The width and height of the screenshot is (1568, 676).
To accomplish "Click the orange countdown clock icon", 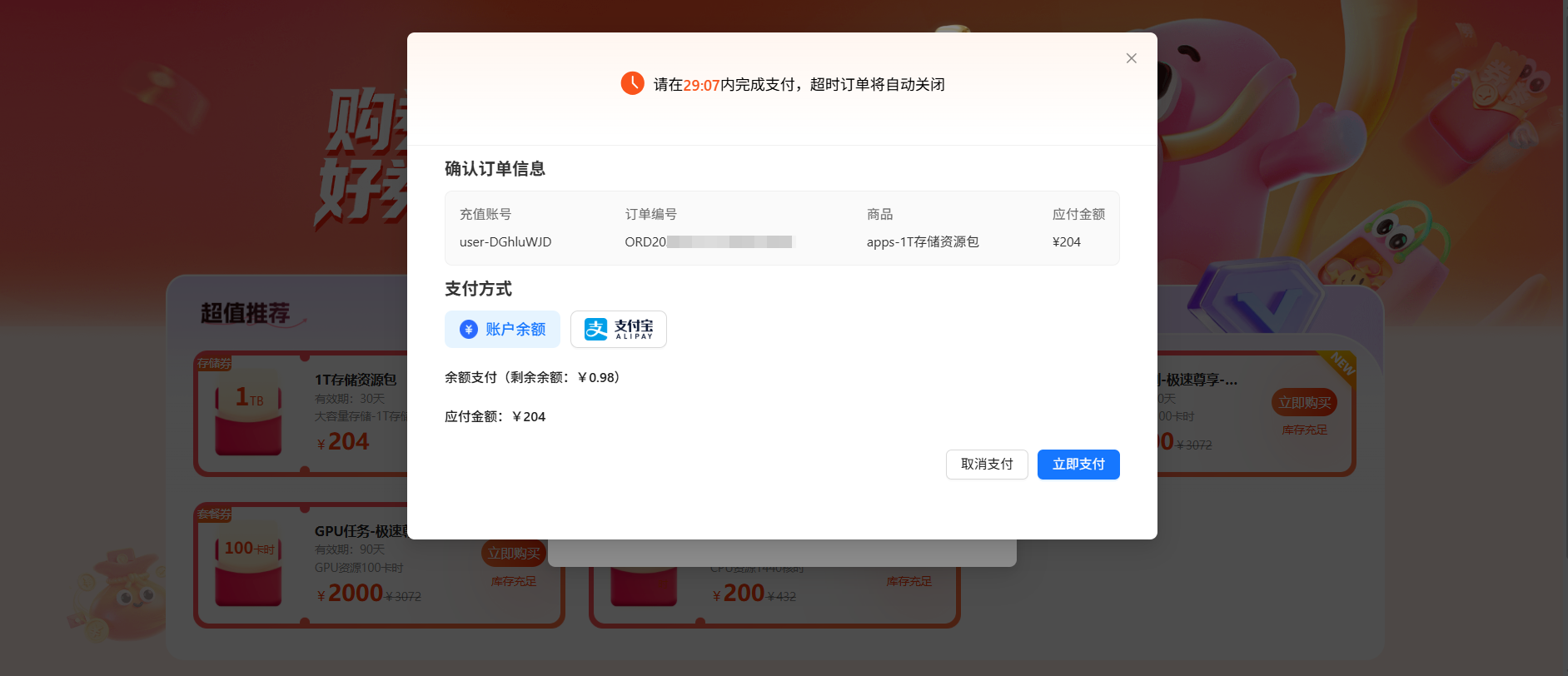I will pos(632,83).
